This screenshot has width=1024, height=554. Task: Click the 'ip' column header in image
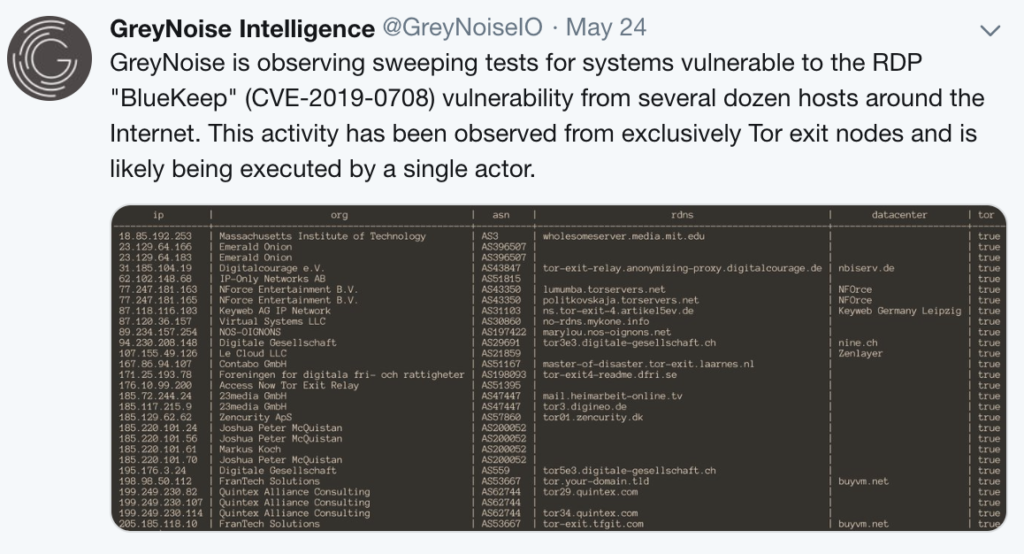pos(159,215)
